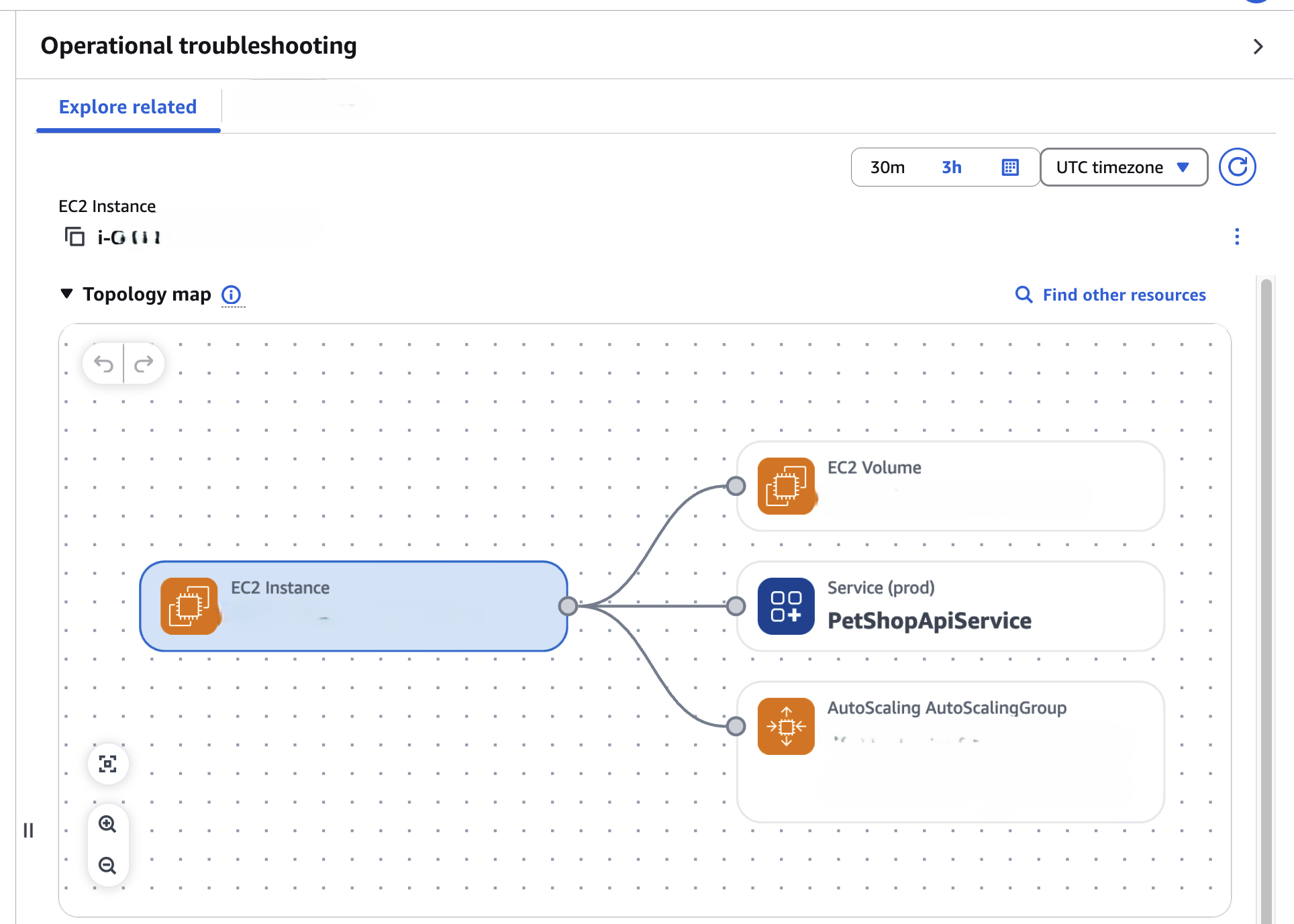
Task: Select the undo icon in topology map
Action: coord(103,363)
